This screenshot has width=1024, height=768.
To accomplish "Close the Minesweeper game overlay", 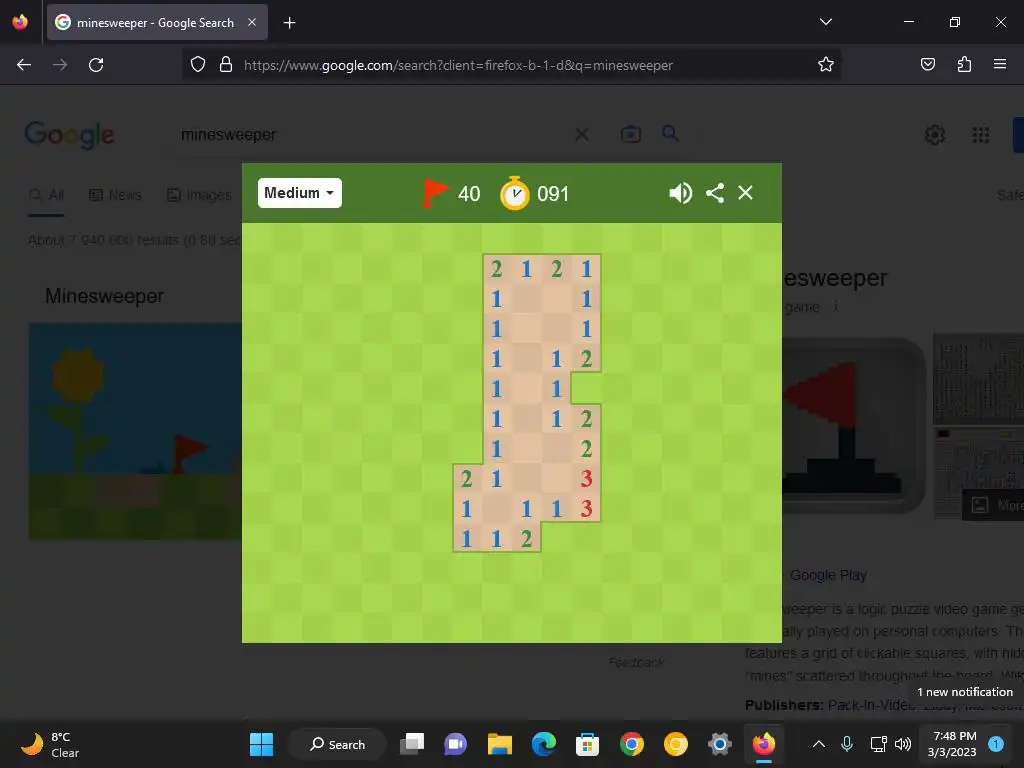I will pos(745,193).
